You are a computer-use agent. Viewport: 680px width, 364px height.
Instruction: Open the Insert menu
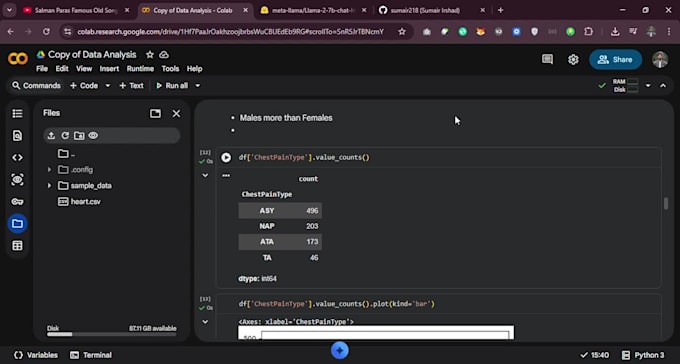pos(109,69)
